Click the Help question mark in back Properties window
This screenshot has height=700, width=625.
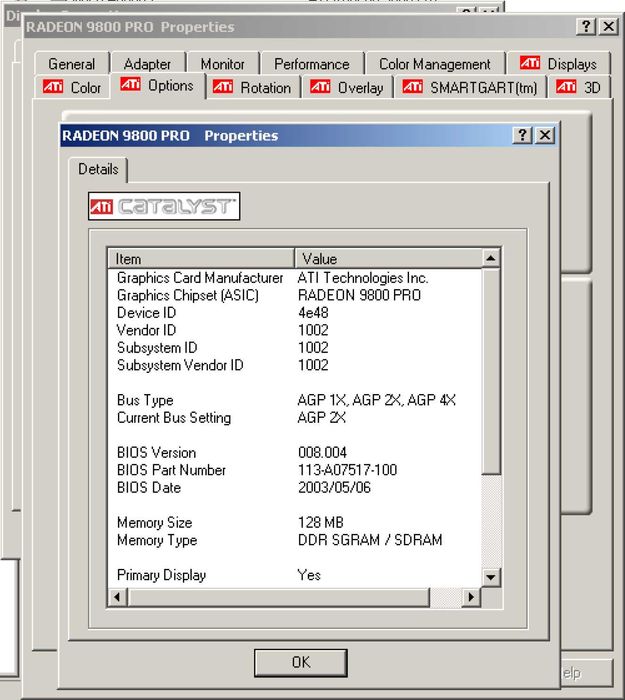point(587,26)
